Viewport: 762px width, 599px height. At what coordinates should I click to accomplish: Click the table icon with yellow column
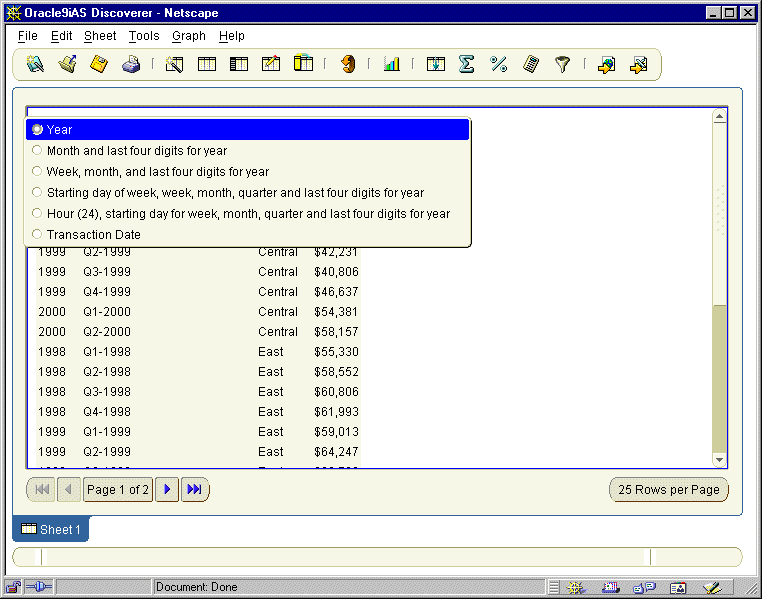pyautogui.click(x=303, y=63)
